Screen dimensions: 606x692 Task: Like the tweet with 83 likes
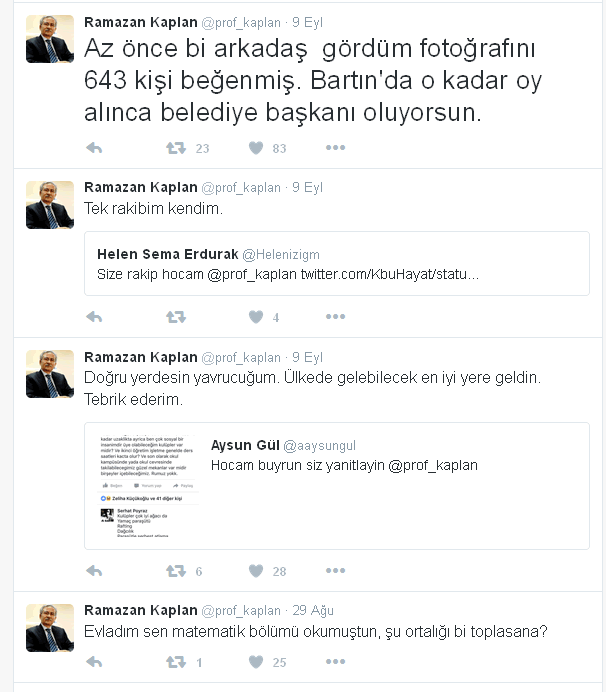coord(256,148)
